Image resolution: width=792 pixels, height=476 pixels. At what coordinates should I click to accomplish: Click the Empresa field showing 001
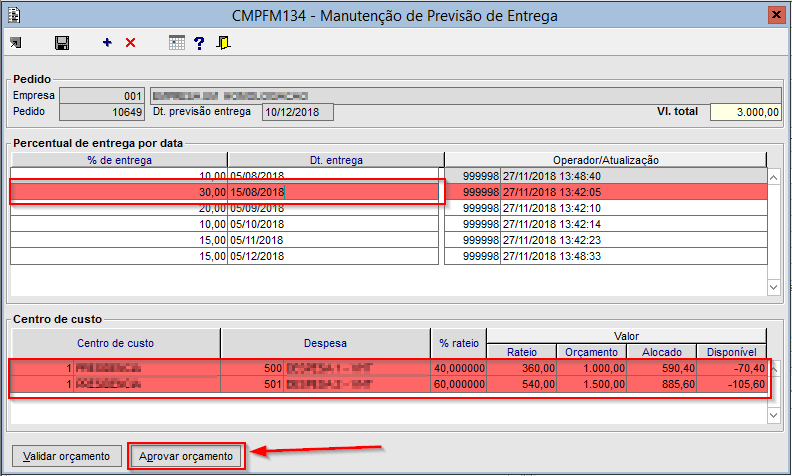tap(102, 96)
